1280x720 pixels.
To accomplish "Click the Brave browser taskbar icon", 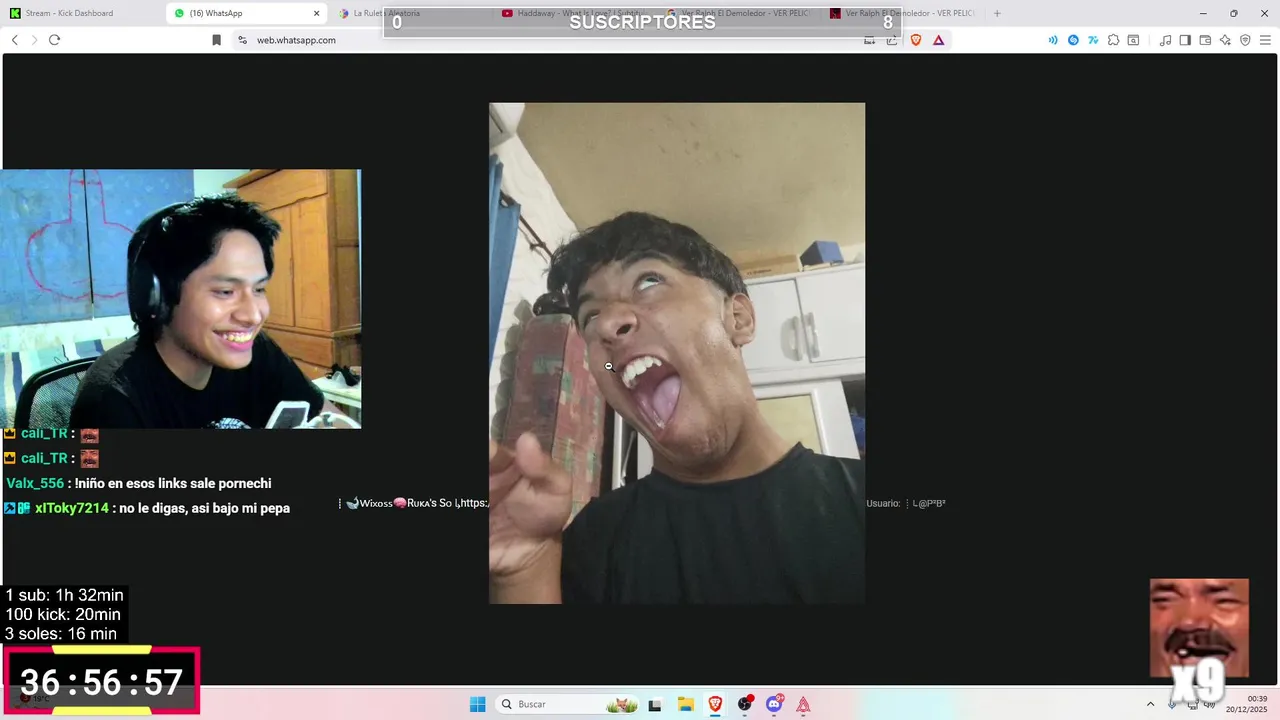I will [715, 704].
